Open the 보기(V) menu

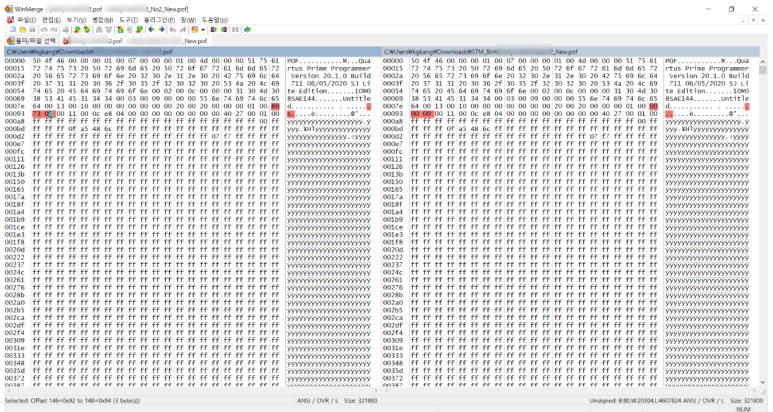point(76,20)
